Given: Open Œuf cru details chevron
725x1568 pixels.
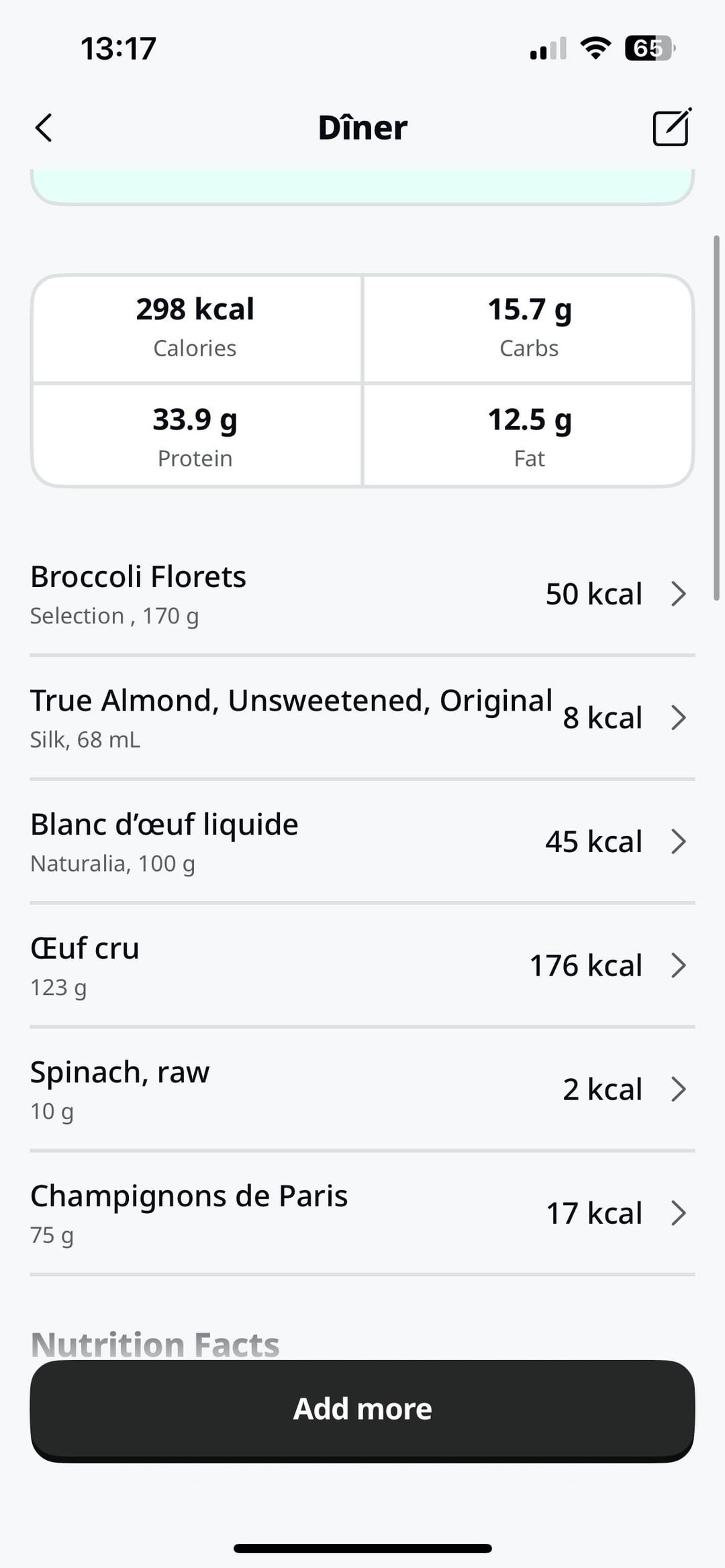Looking at the screenshot, I should pyautogui.click(x=679, y=965).
